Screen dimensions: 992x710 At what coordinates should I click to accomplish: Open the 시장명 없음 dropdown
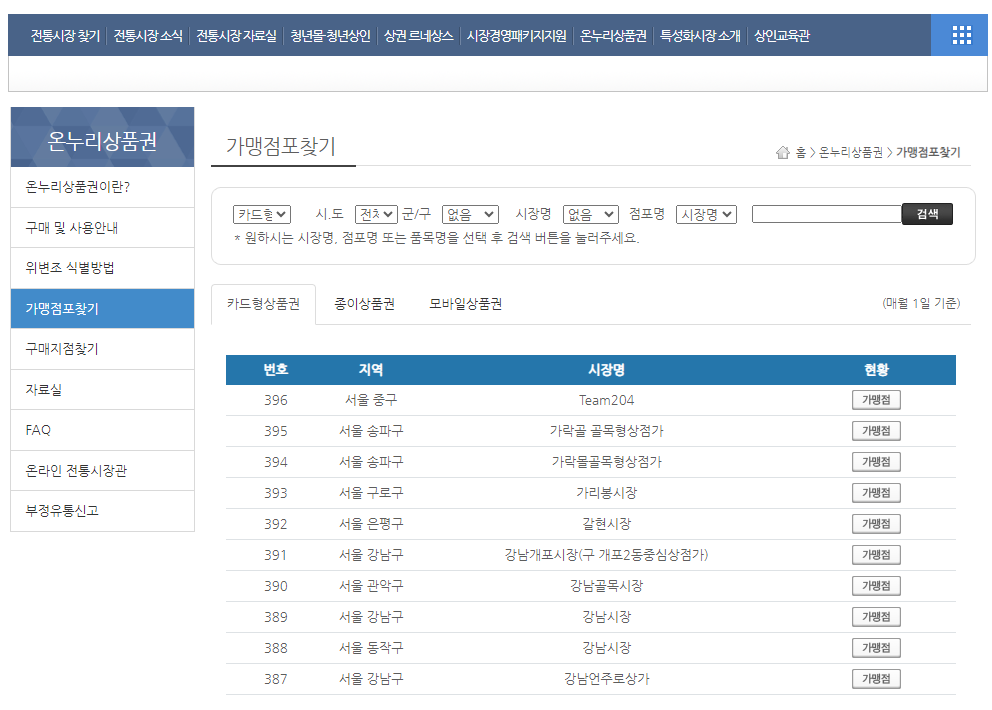click(590, 215)
